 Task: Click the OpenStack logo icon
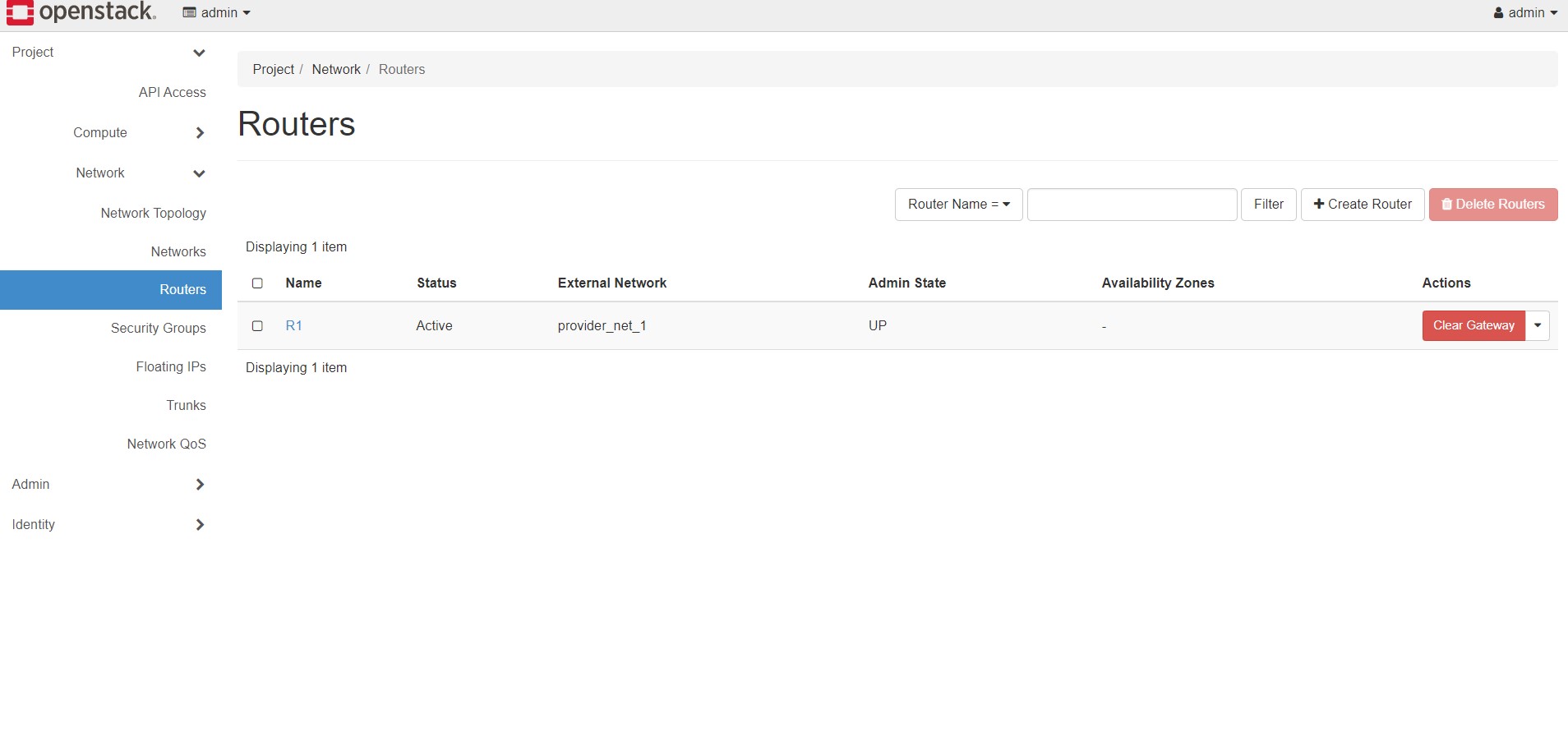[x=20, y=12]
